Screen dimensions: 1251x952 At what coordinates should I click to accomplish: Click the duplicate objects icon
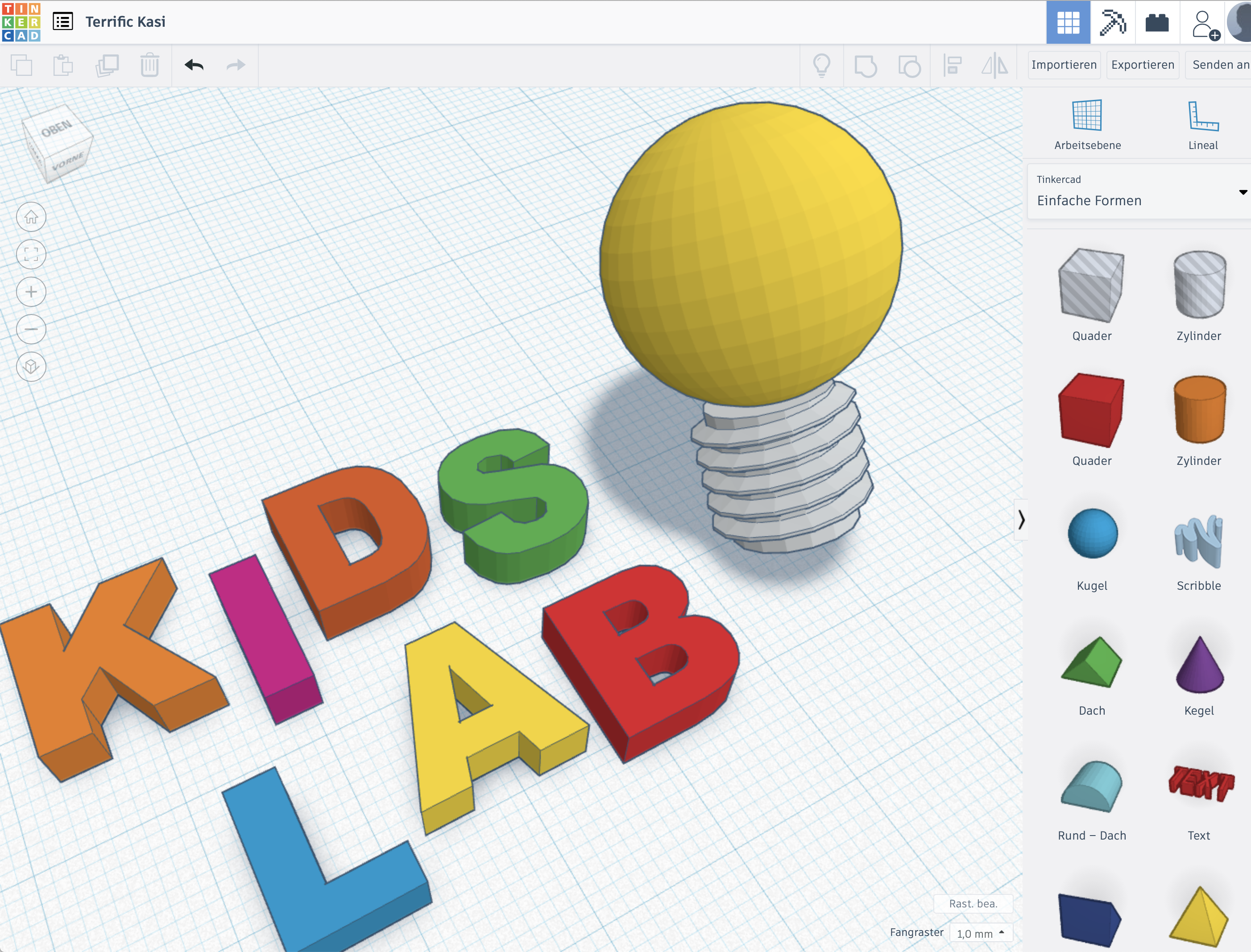pyautogui.click(x=107, y=65)
